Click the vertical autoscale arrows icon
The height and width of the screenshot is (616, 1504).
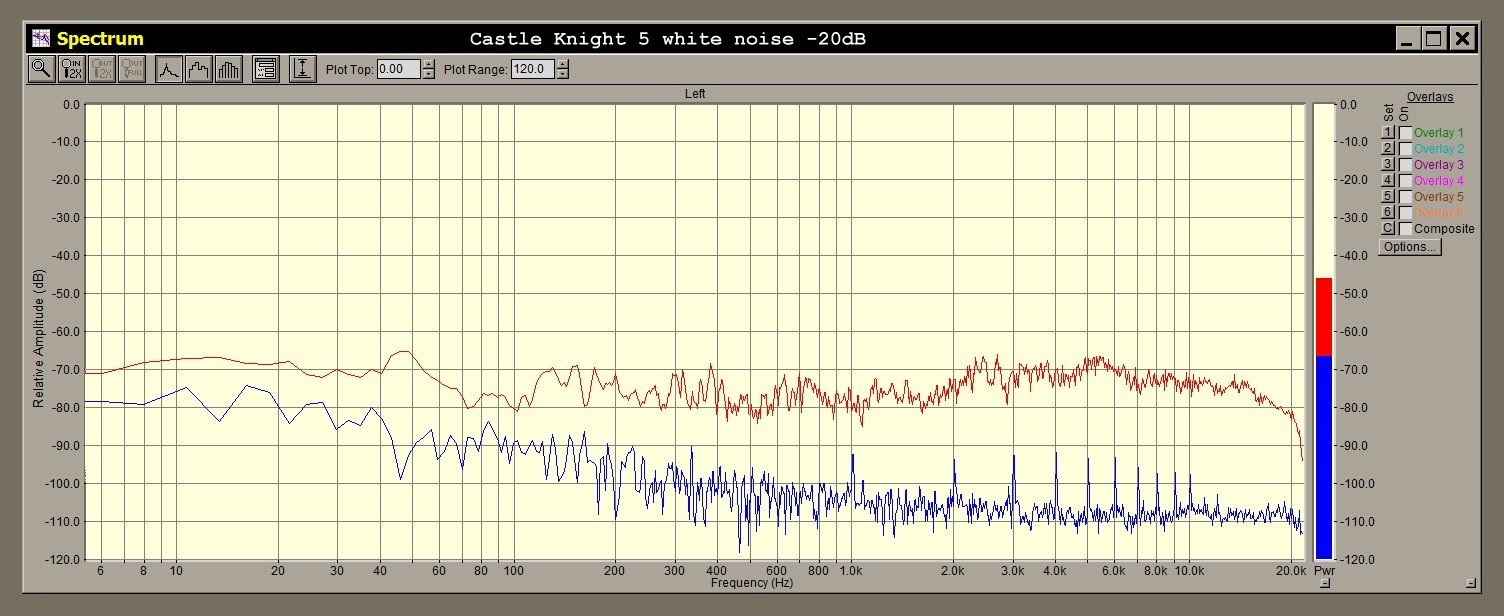[302, 69]
